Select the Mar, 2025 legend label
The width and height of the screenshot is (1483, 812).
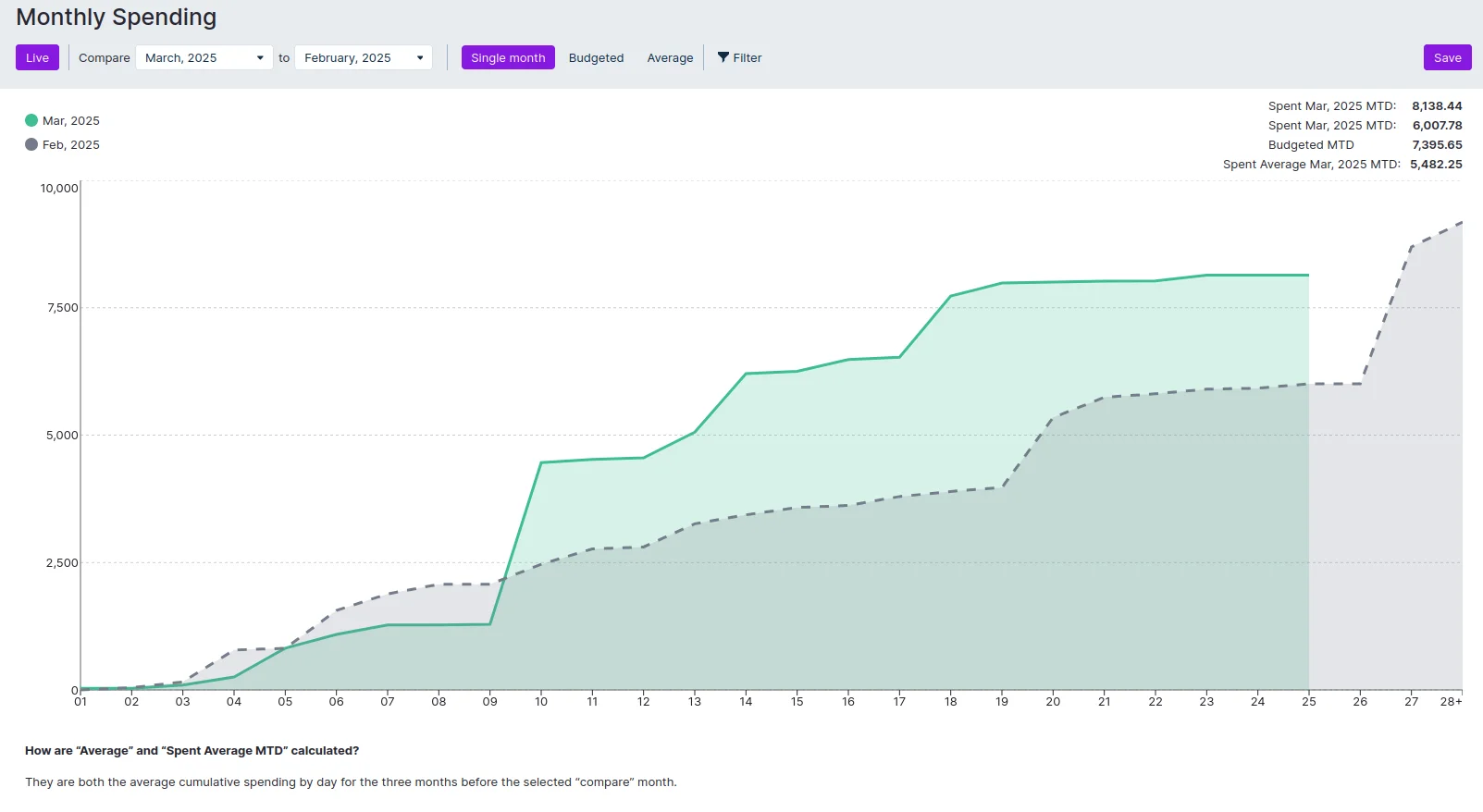[71, 120]
